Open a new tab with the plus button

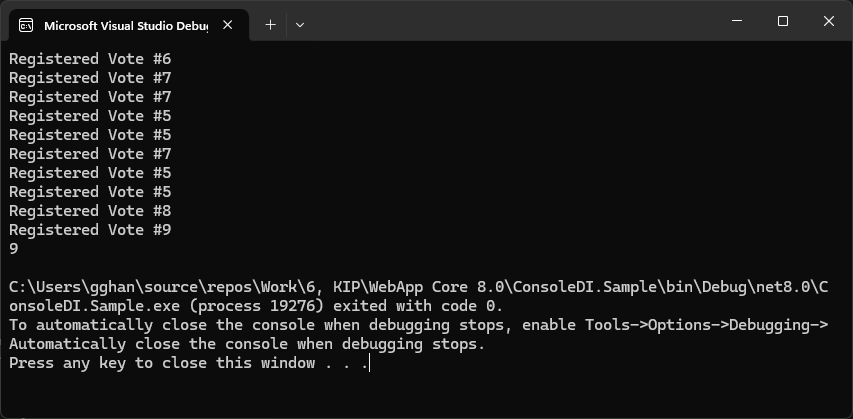pyautogui.click(x=269, y=24)
